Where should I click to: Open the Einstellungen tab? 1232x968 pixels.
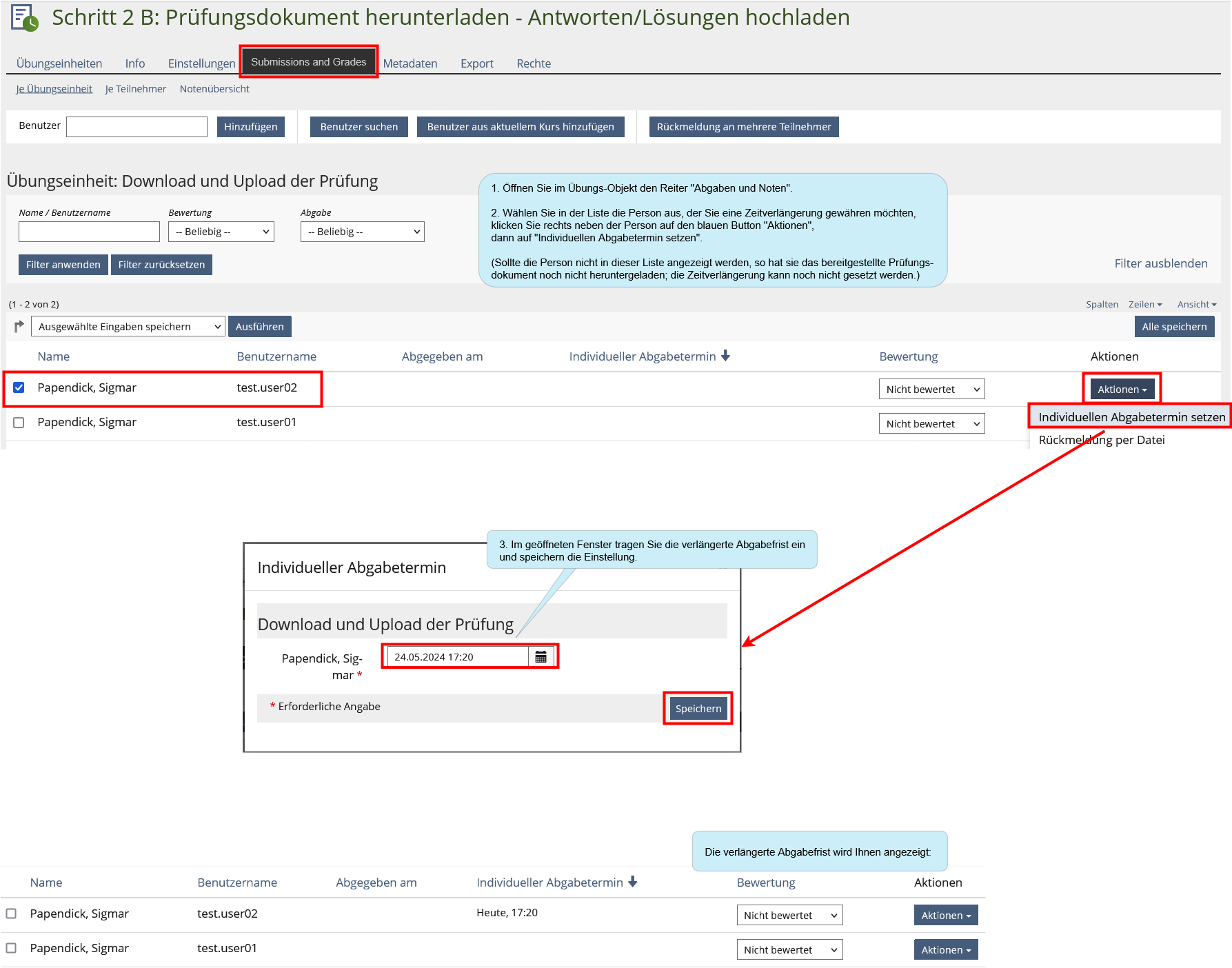[x=201, y=63]
